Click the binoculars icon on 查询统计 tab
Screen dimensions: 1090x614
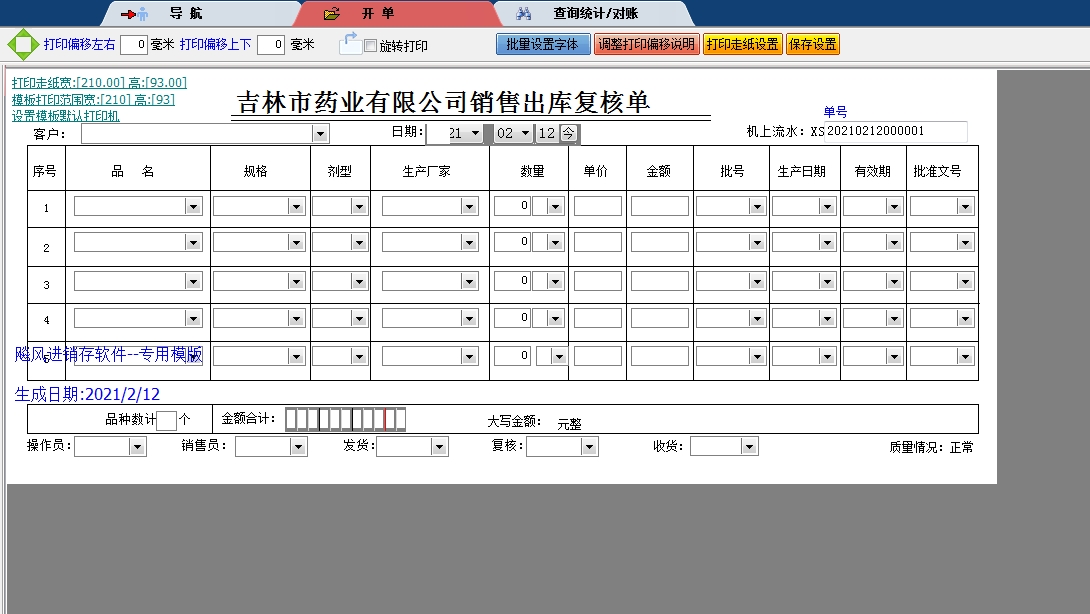(523, 14)
